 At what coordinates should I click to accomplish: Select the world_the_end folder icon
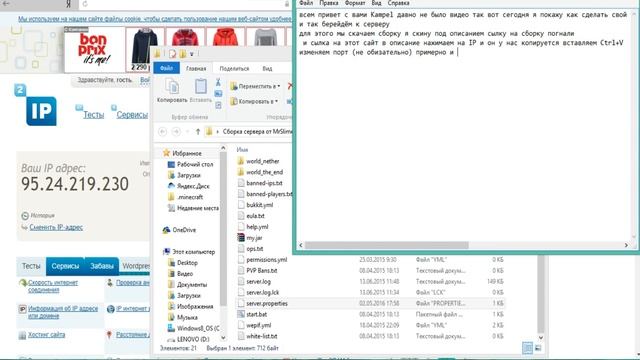click(241, 172)
